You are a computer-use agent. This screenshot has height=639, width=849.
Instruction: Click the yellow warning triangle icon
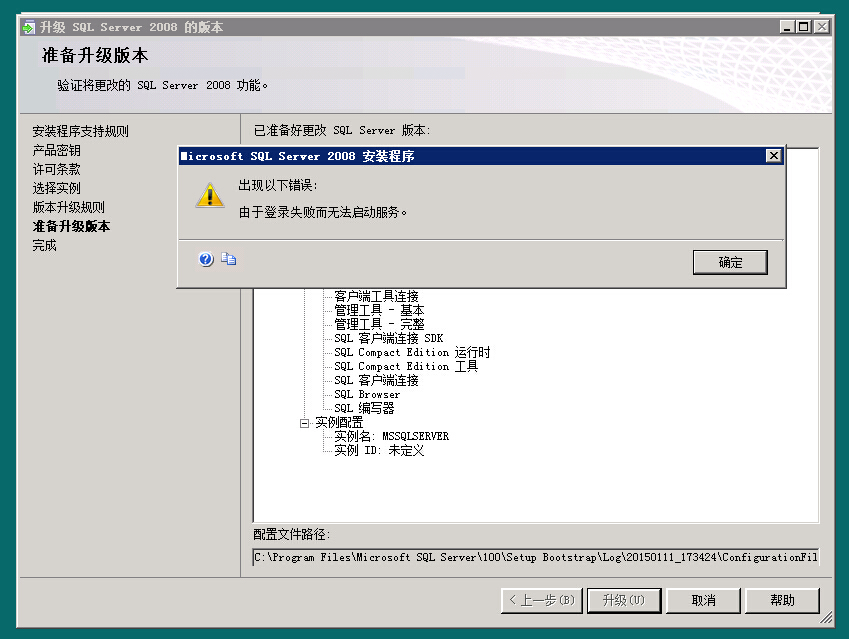click(210, 195)
